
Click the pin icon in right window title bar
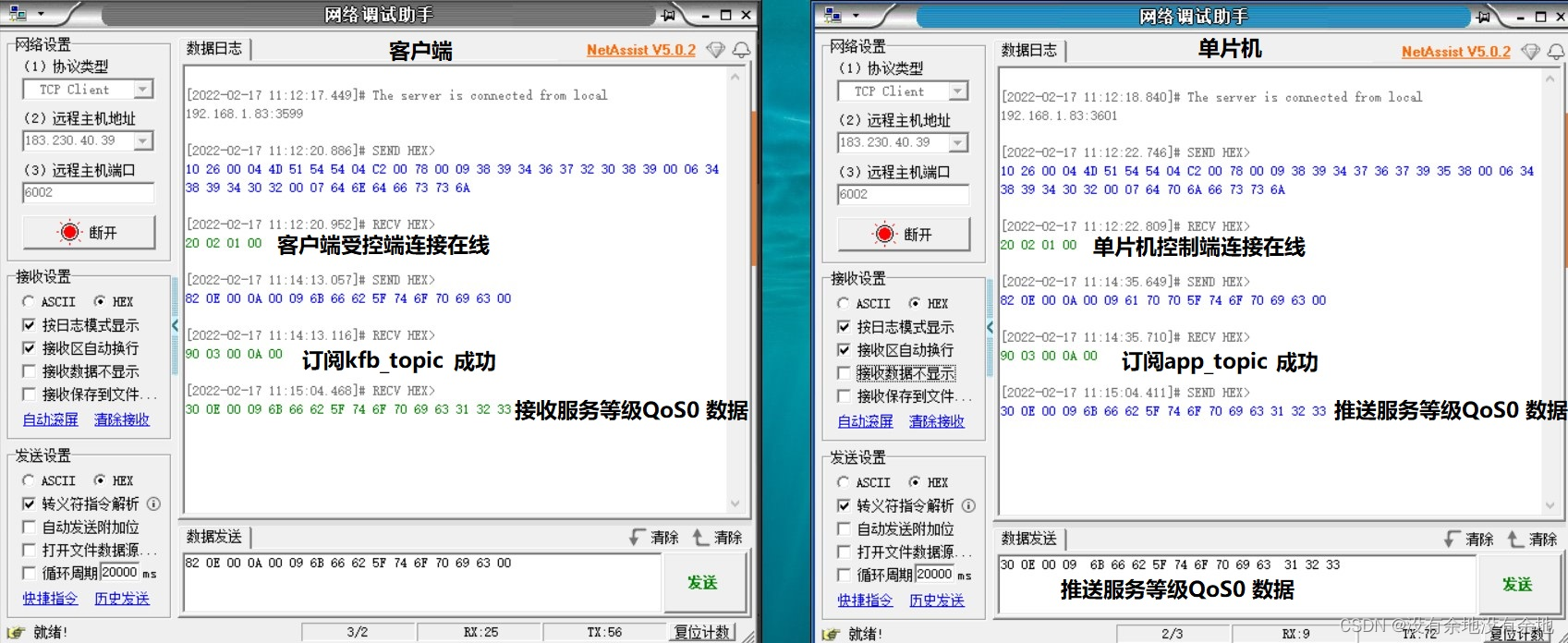click(1483, 16)
